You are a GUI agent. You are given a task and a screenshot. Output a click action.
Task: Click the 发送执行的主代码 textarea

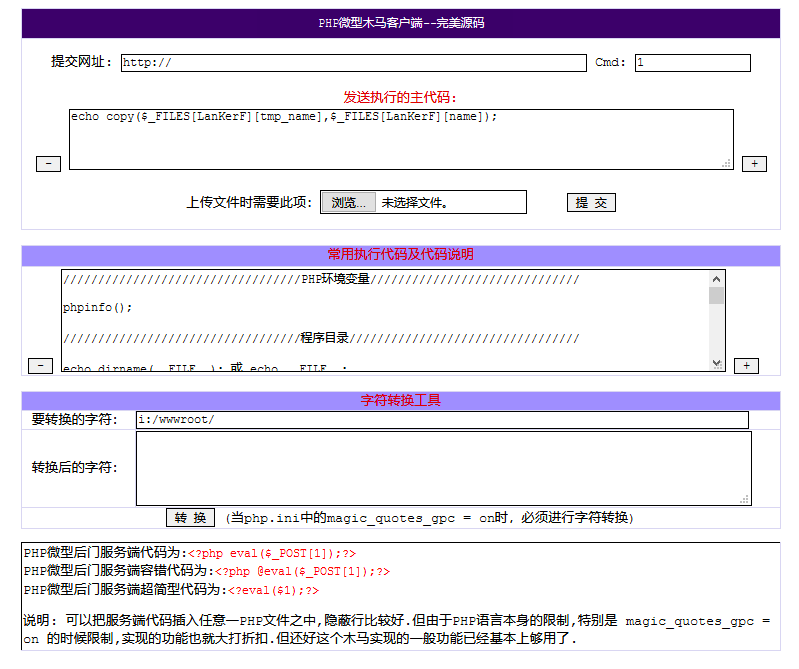click(x=401, y=139)
